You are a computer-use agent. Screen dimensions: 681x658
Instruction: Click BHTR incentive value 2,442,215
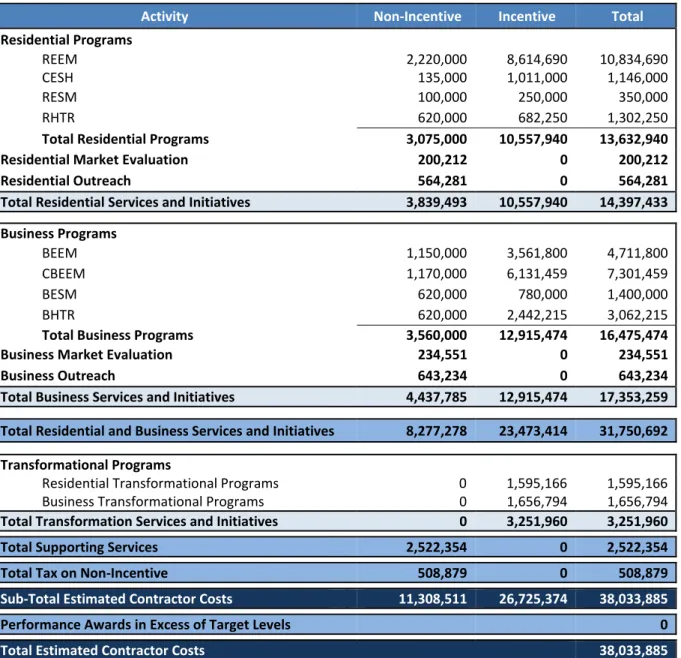coord(537,315)
